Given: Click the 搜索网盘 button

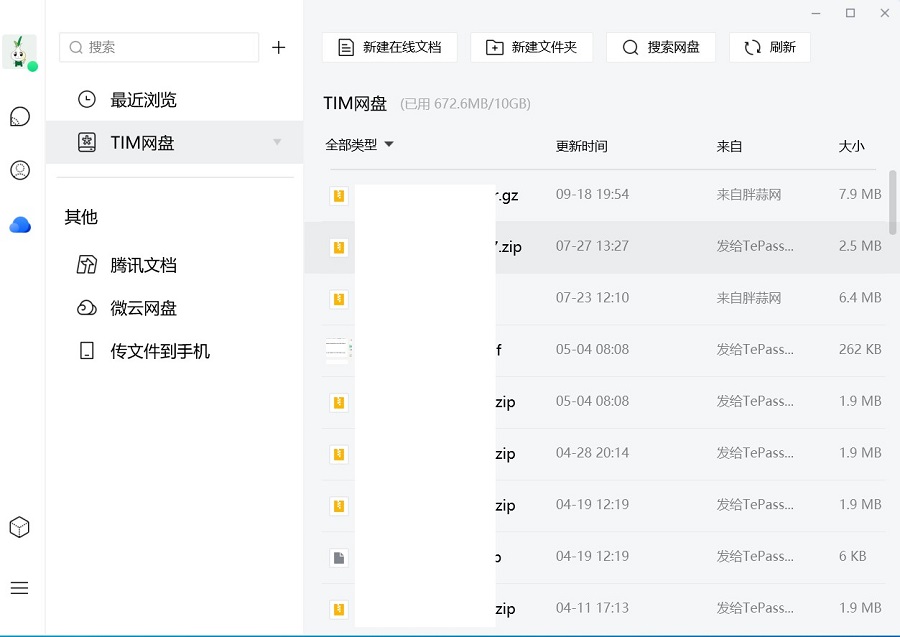Looking at the screenshot, I should coord(660,47).
